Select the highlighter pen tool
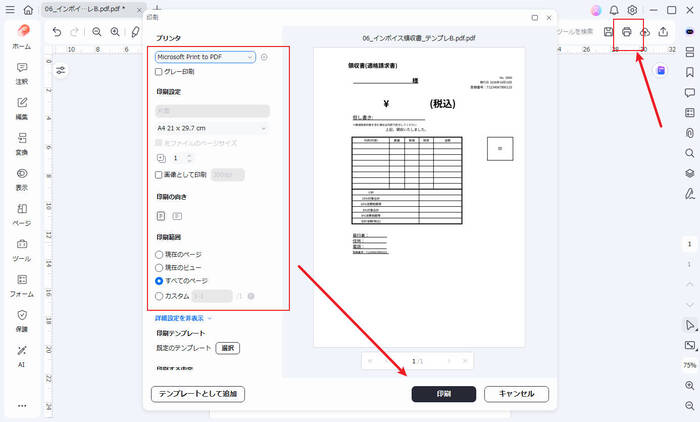Viewport: 700px width, 422px height. 135,32
